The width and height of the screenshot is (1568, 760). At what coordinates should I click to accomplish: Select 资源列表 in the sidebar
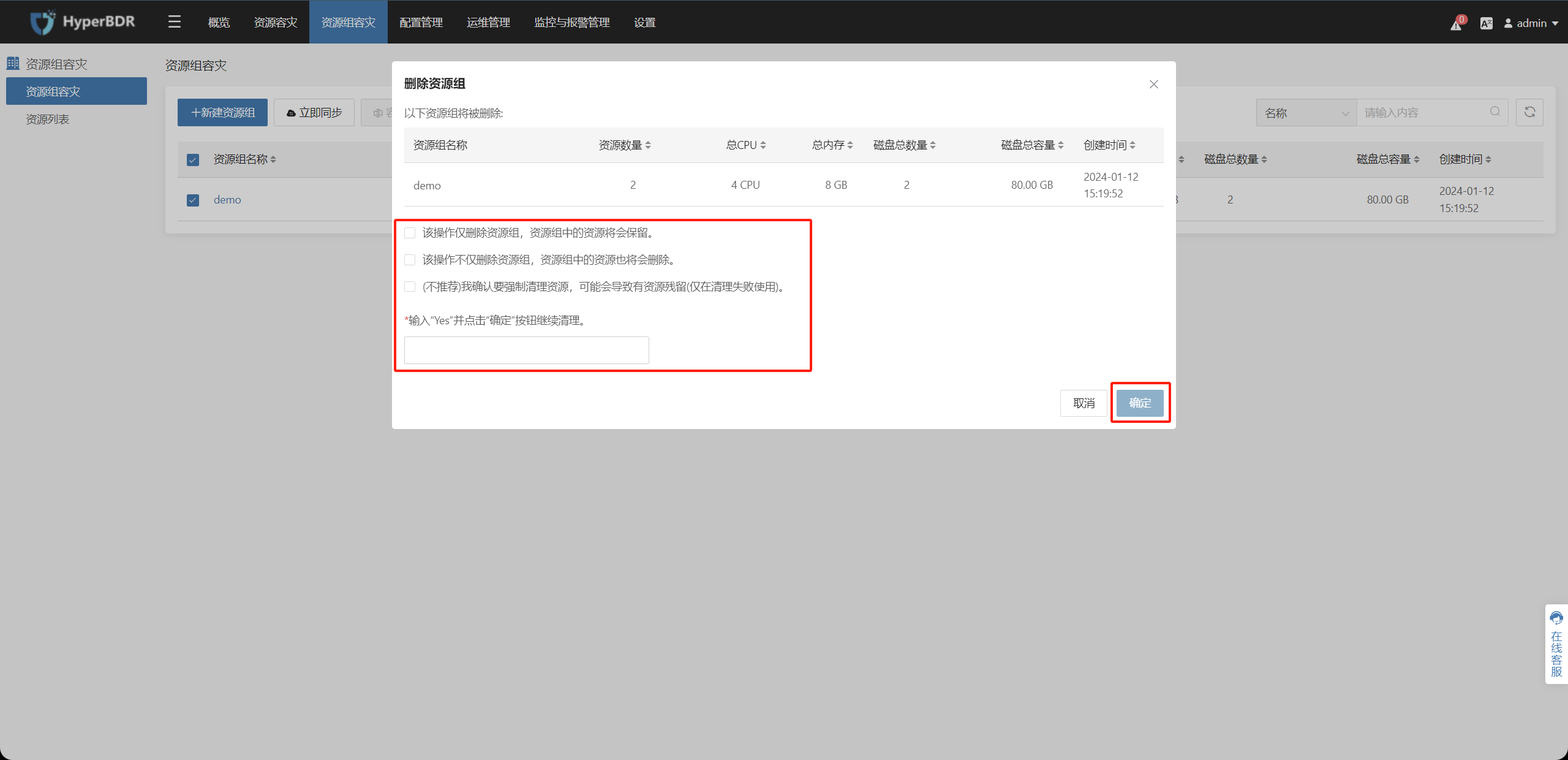click(48, 120)
